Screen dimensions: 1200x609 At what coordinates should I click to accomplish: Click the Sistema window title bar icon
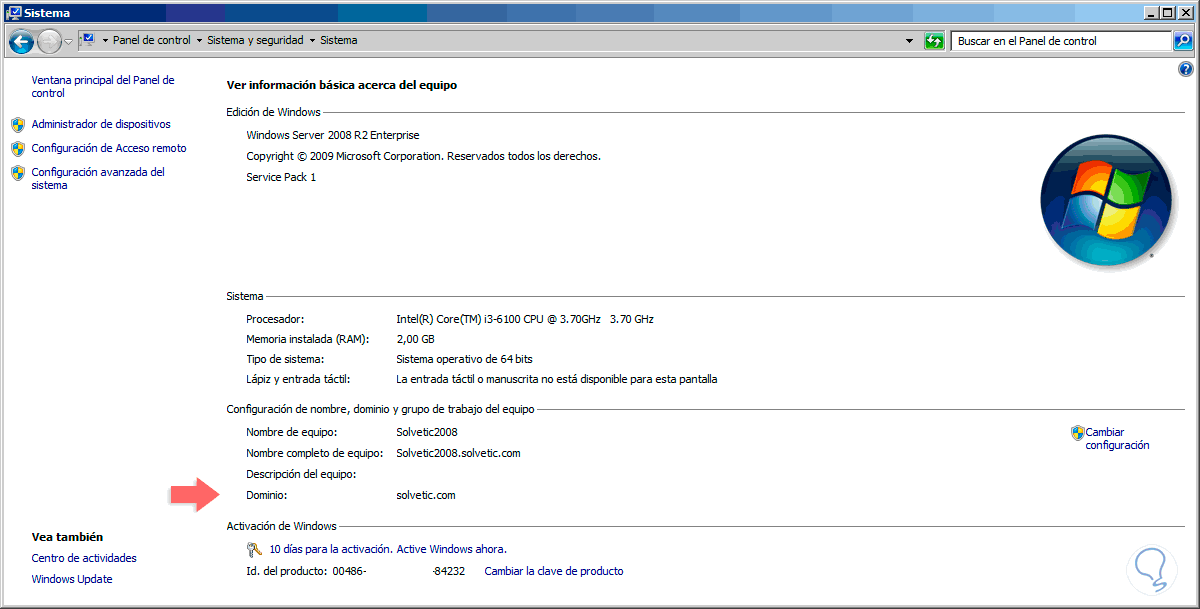pos(13,12)
